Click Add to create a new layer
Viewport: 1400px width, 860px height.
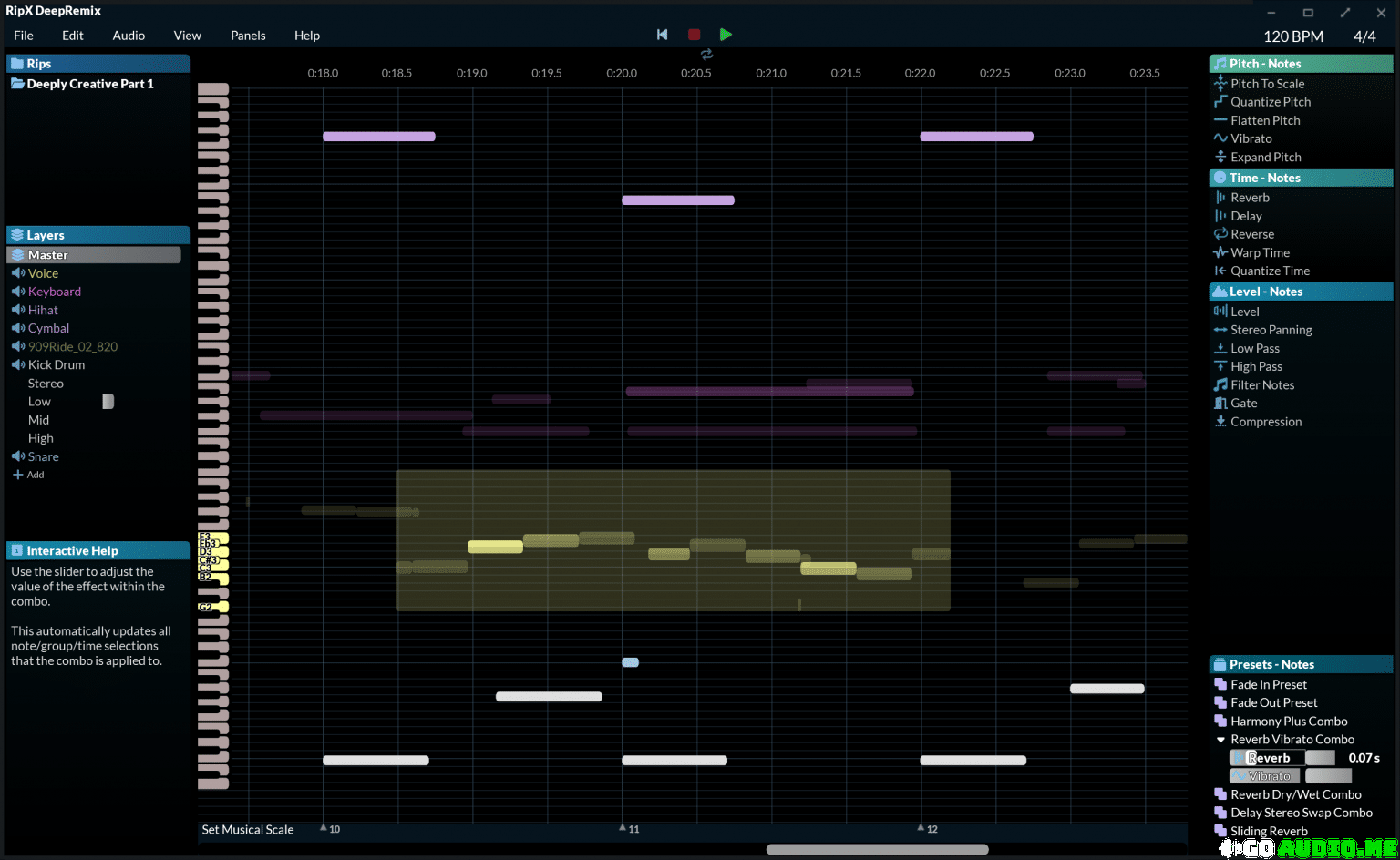[x=28, y=475]
